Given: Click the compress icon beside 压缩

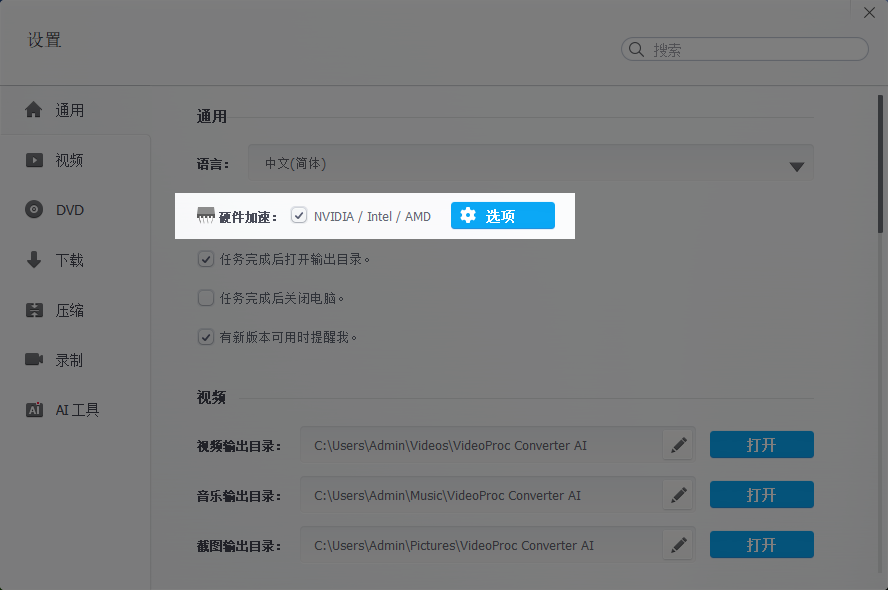Looking at the screenshot, I should pyautogui.click(x=34, y=310).
